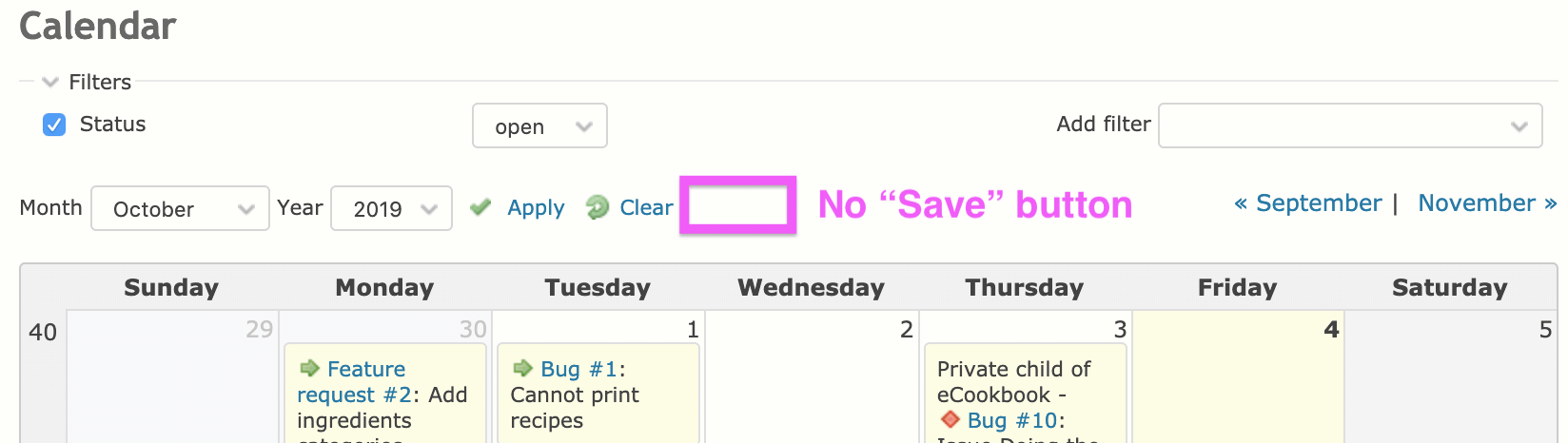This screenshot has width=1568, height=443.
Task: Click the green arrow icon on Bug #1
Action: tap(522, 368)
